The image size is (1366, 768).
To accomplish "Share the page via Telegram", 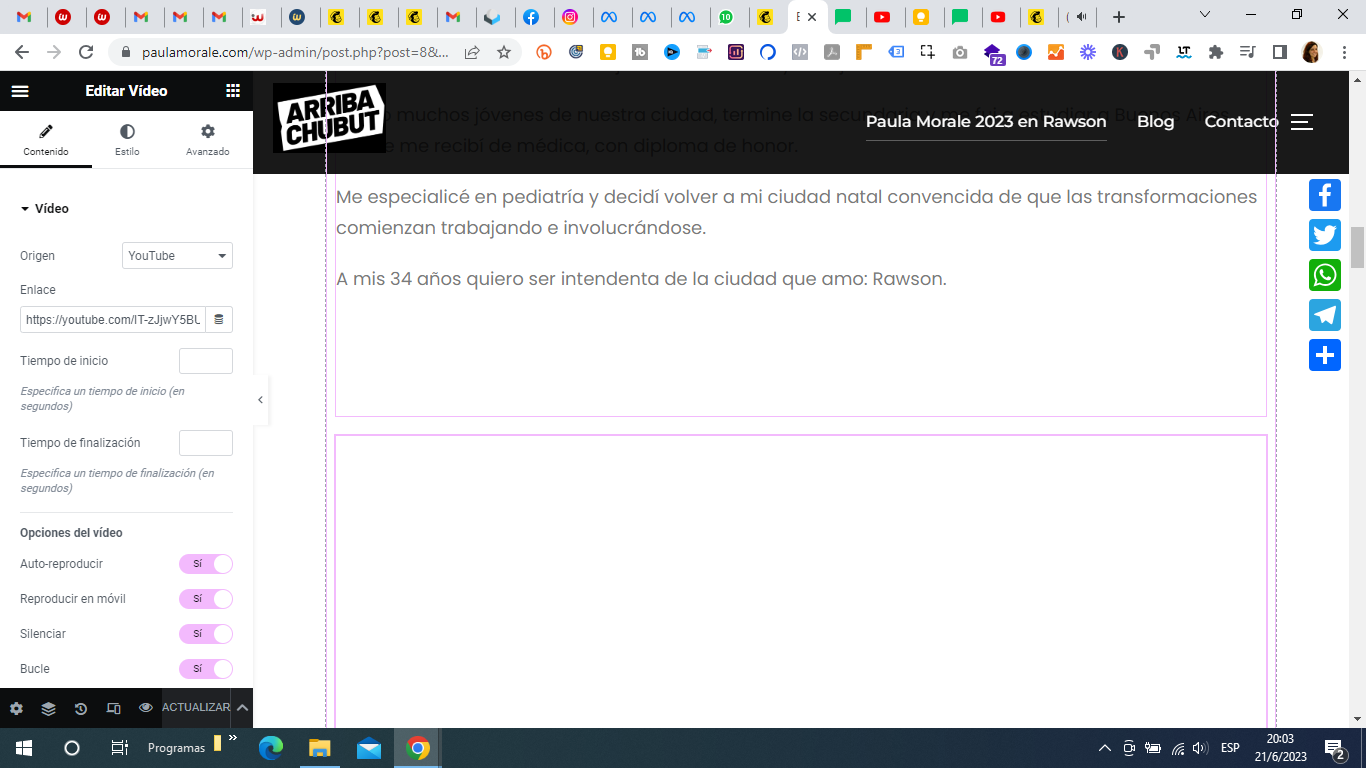I will click(1325, 315).
